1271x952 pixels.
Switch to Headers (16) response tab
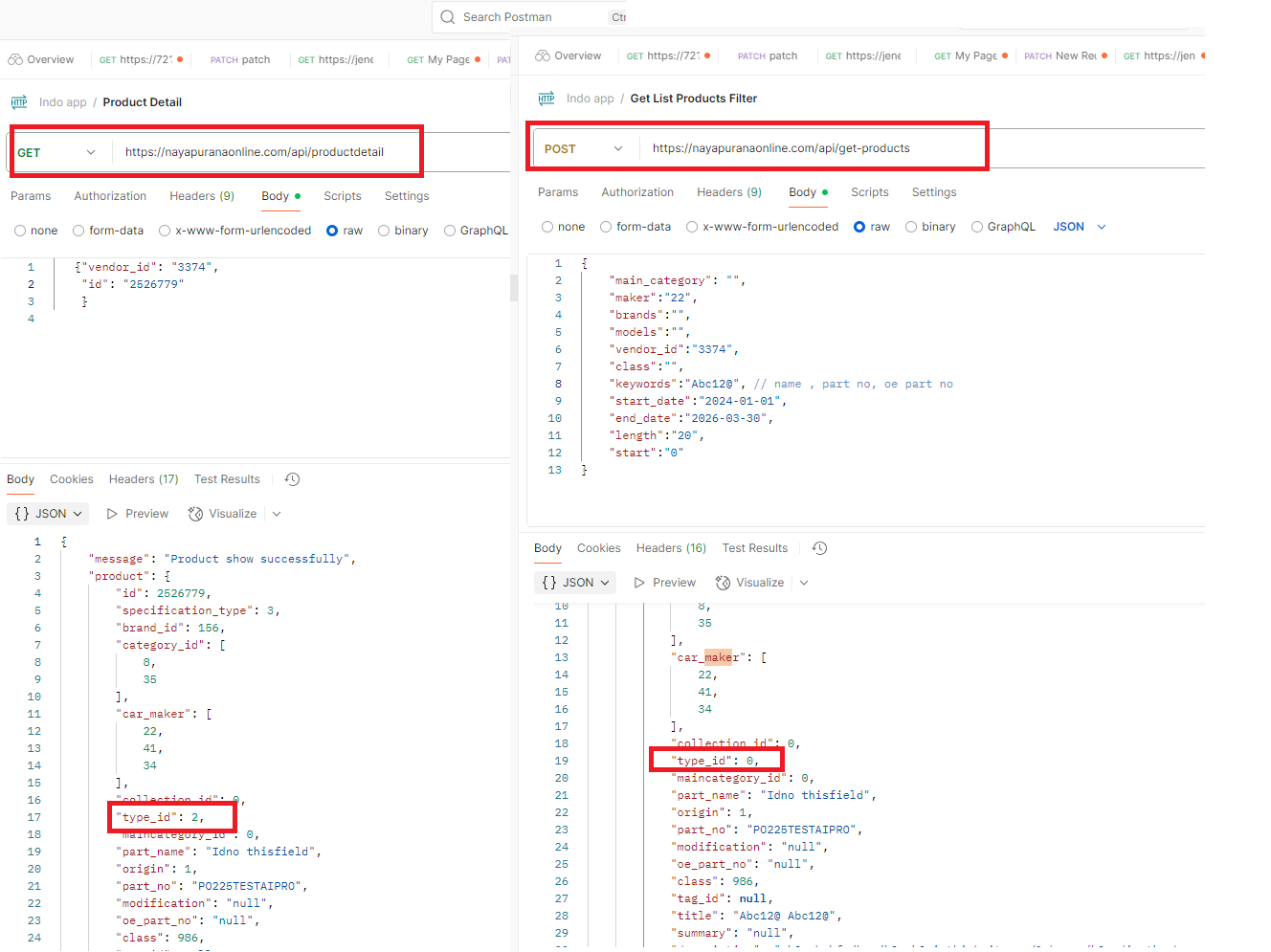pyautogui.click(x=671, y=548)
